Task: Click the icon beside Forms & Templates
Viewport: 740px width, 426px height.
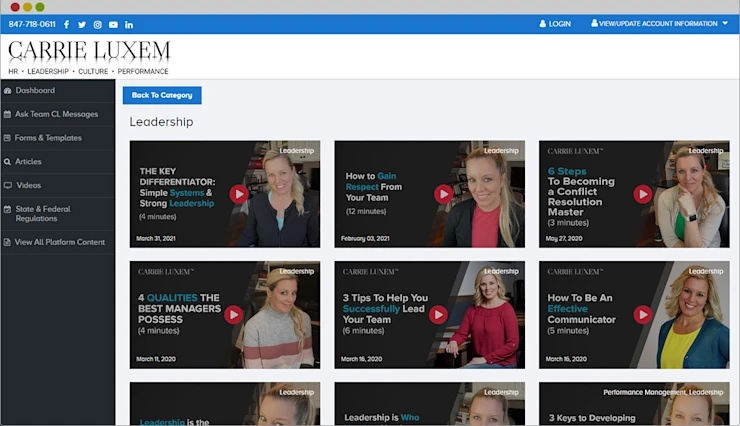Action: [7, 138]
